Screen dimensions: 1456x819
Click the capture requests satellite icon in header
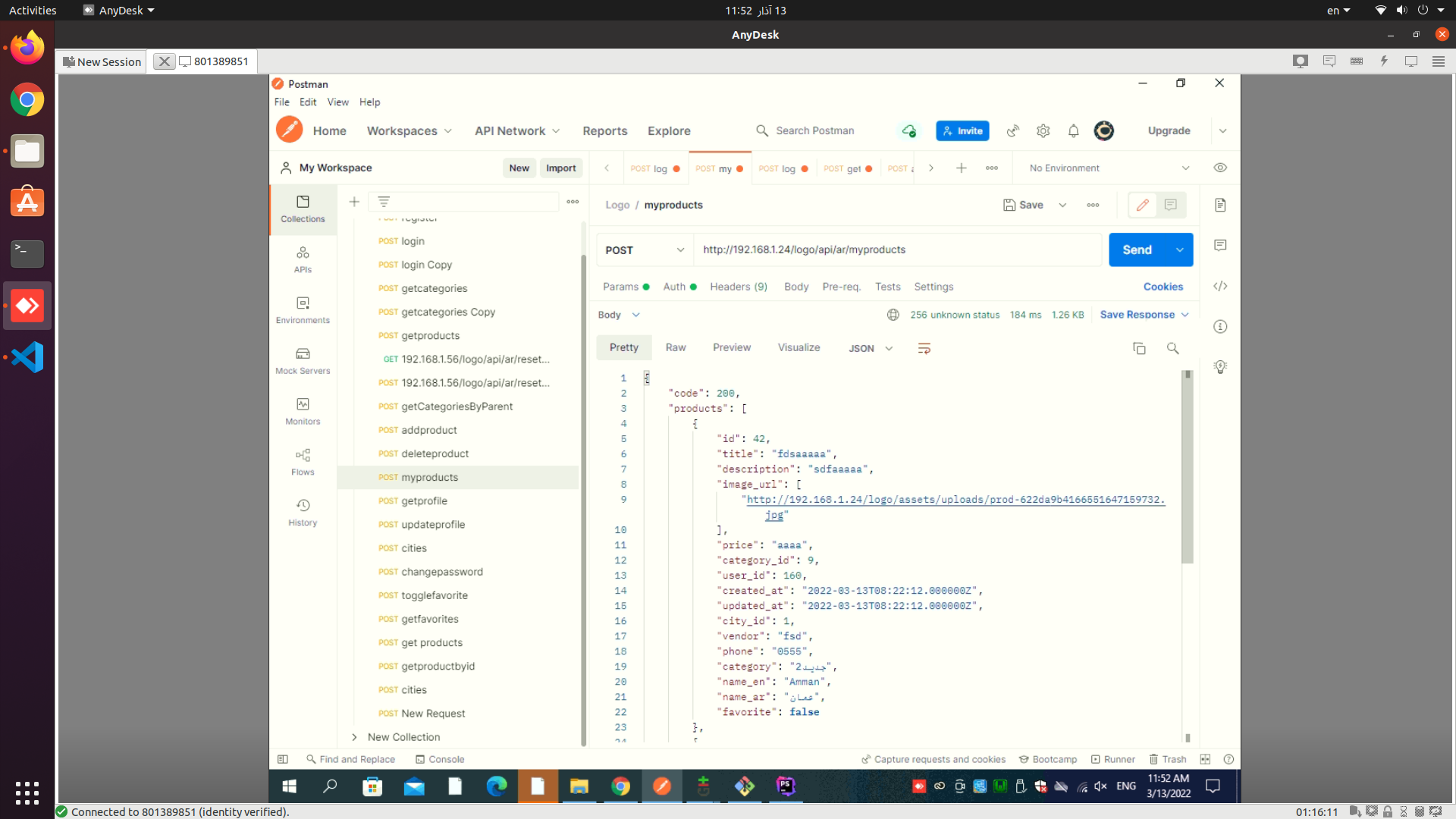pos(1012,130)
